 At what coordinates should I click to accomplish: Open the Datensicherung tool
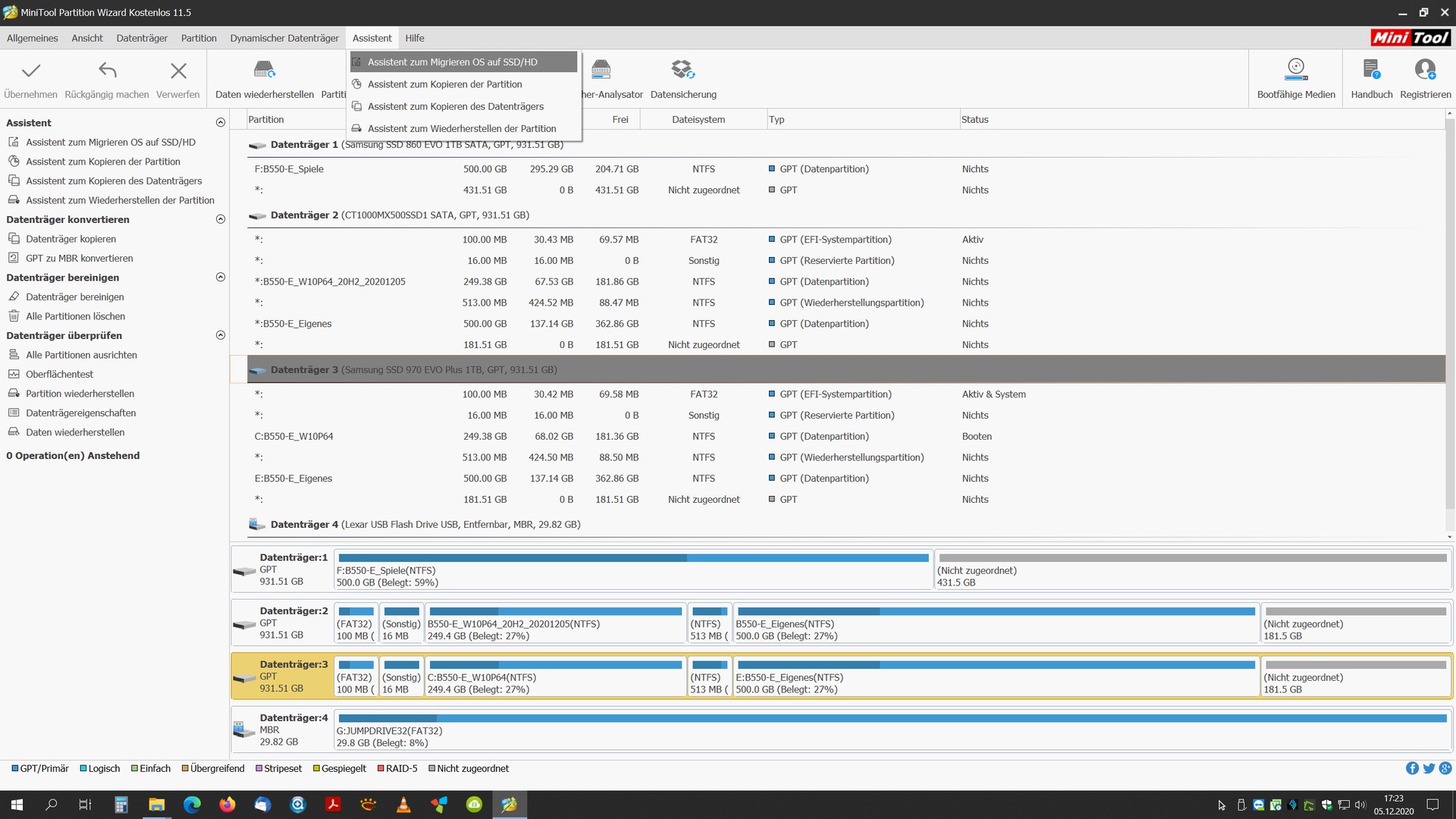tap(682, 71)
